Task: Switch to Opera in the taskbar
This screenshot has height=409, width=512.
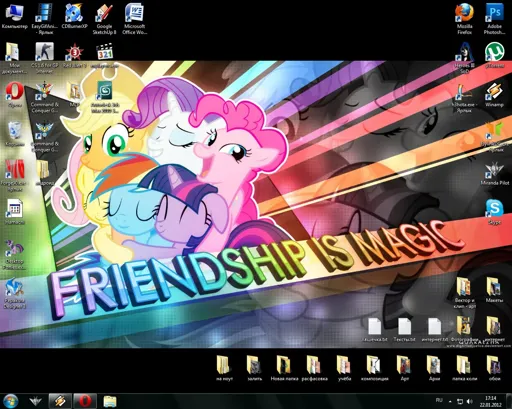Action: (85, 401)
